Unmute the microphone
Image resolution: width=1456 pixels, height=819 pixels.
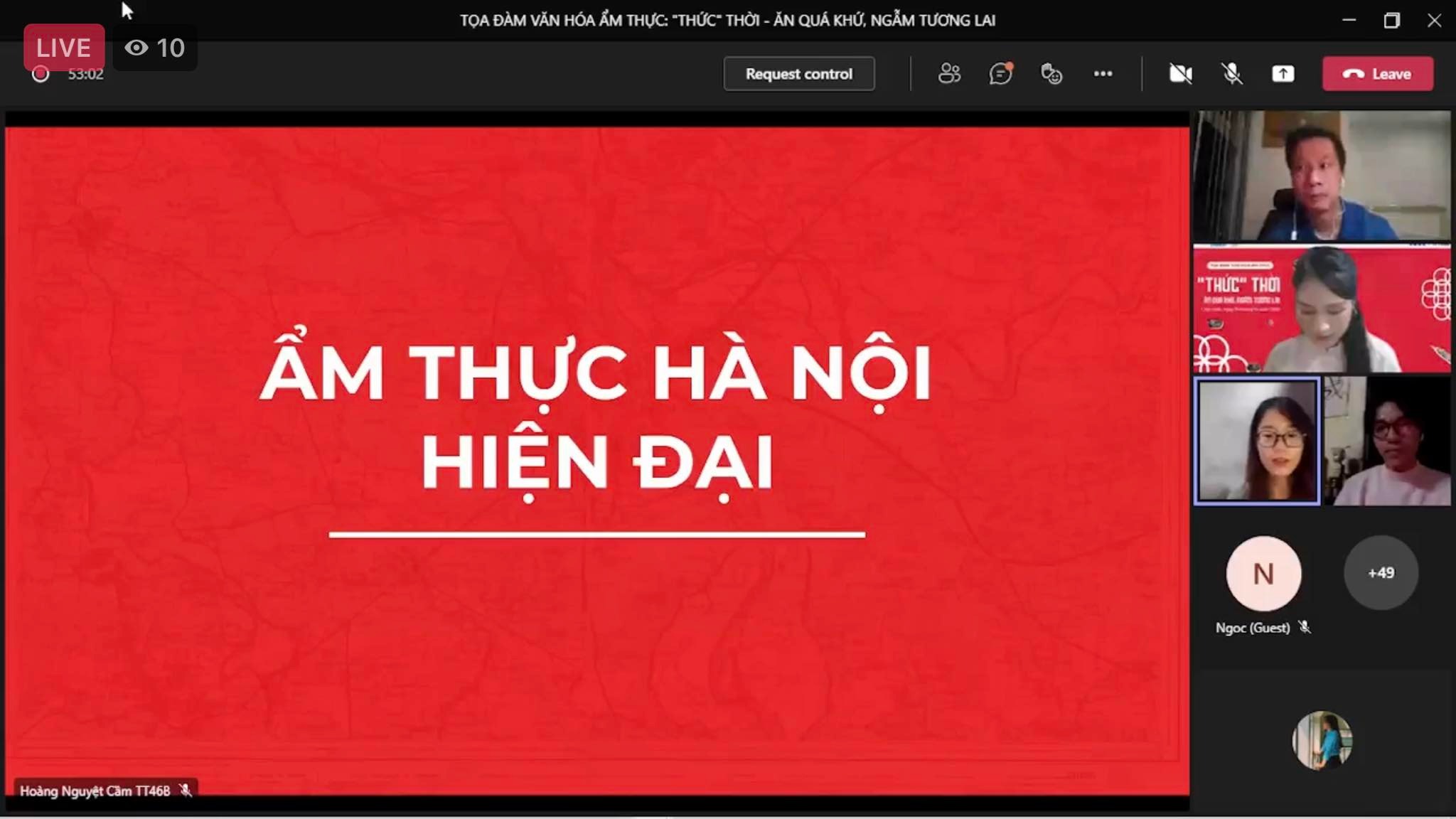click(x=1231, y=74)
